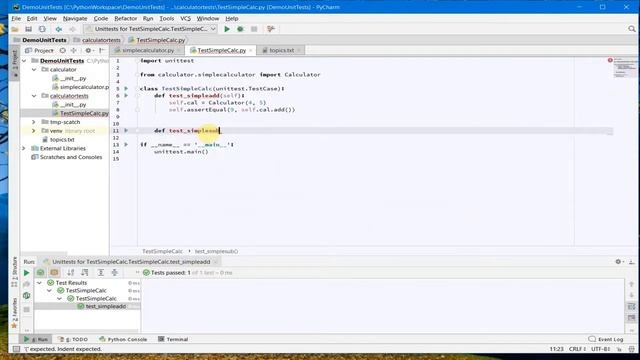The height and width of the screenshot is (360, 640).
Task: Open the Structure side tool window
Action: [x=14, y=272]
